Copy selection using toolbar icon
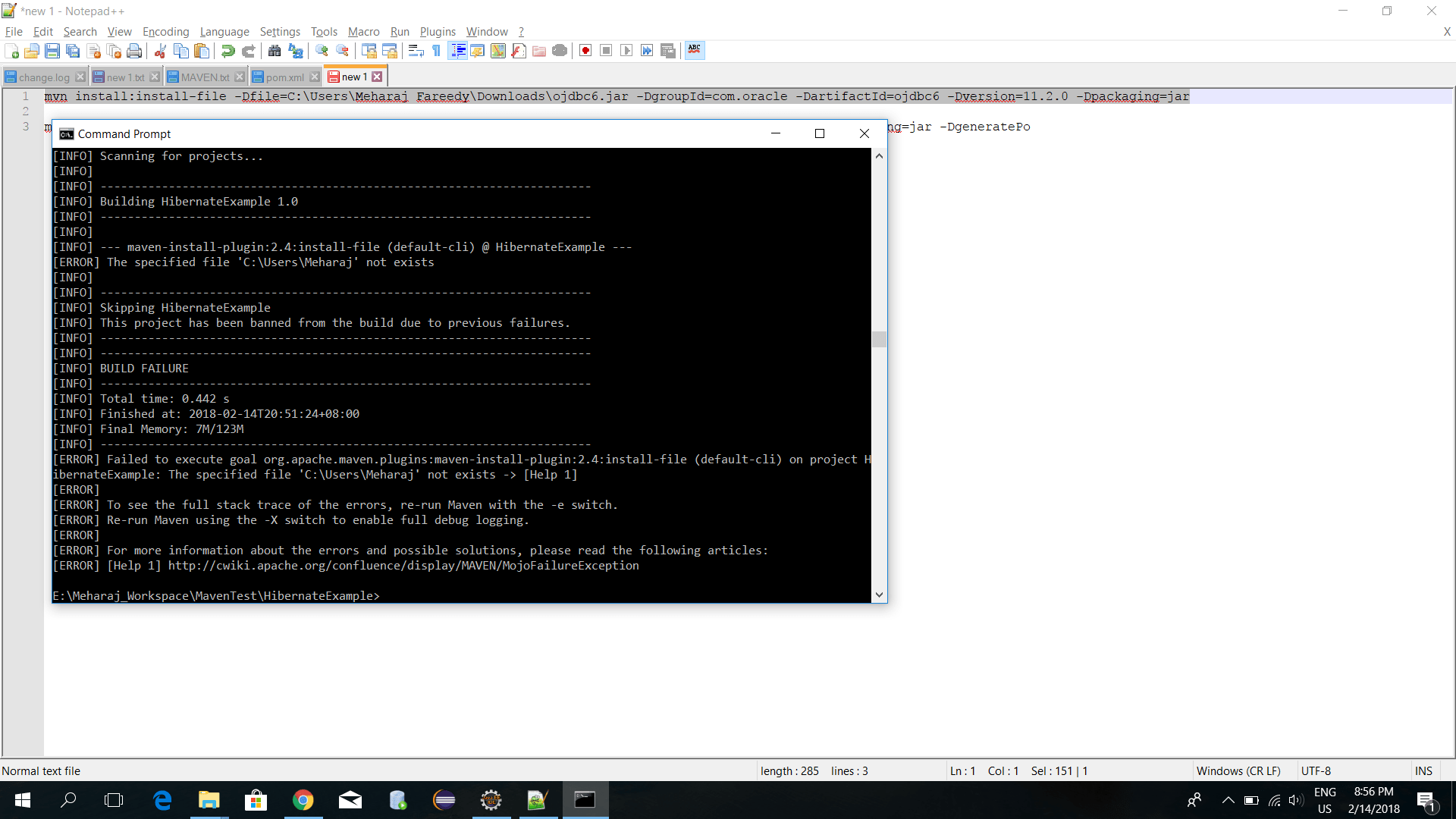1456x819 pixels. [180, 51]
